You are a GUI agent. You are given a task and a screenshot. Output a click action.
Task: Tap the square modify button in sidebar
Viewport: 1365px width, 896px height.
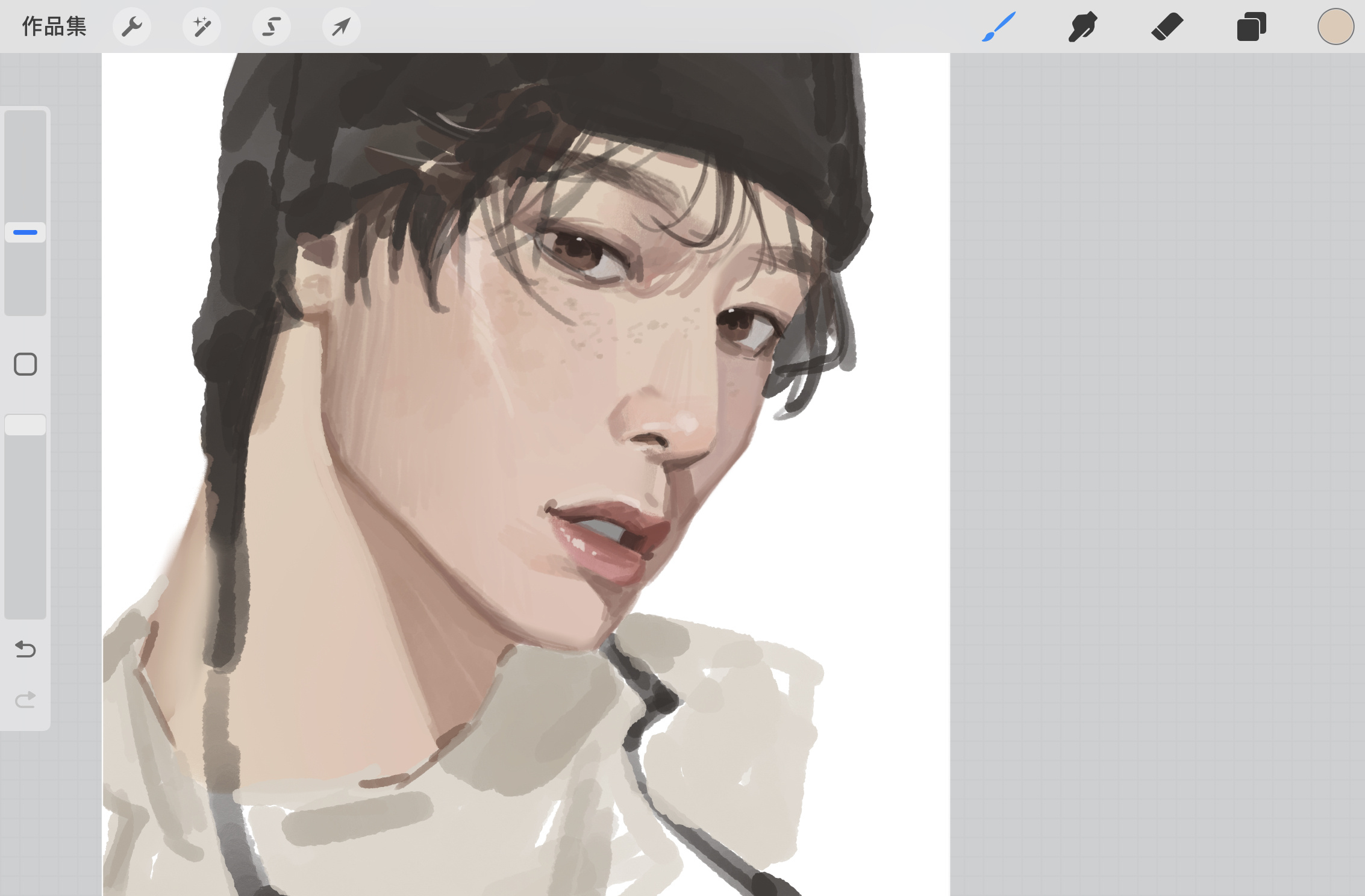coord(25,364)
